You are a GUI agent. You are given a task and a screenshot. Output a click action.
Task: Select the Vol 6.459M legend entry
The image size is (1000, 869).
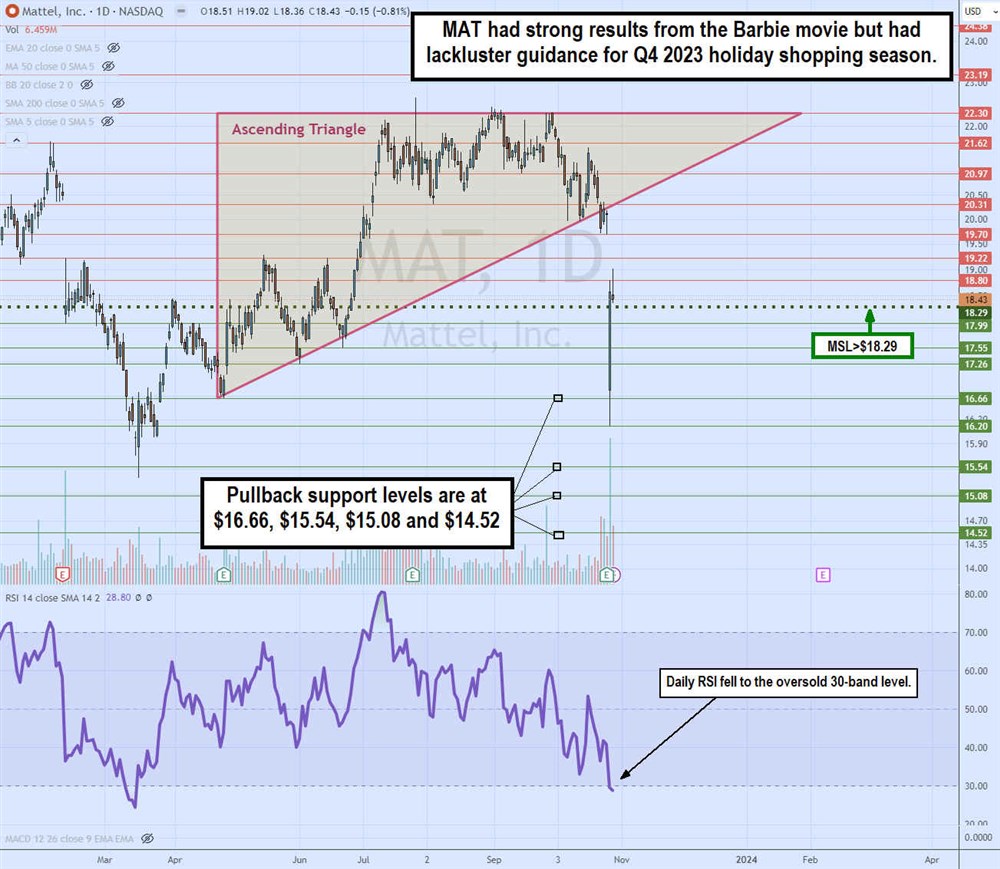tap(31, 30)
